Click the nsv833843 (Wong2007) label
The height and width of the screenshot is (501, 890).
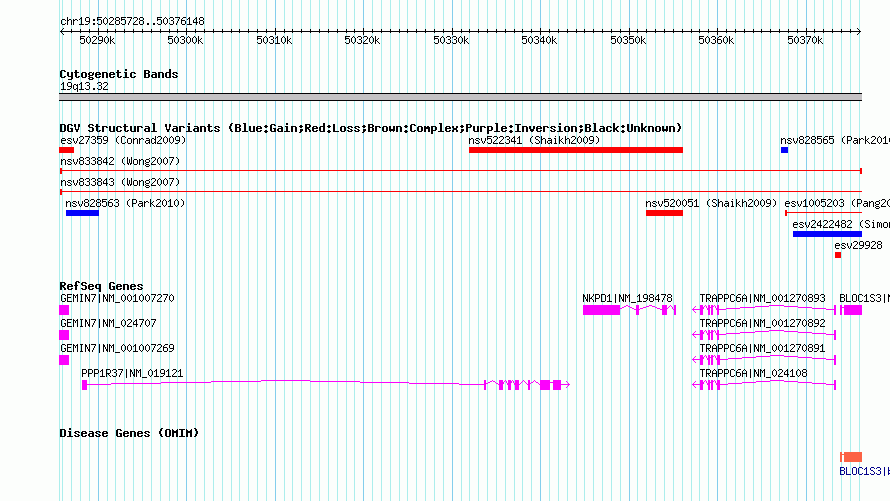tap(120, 182)
